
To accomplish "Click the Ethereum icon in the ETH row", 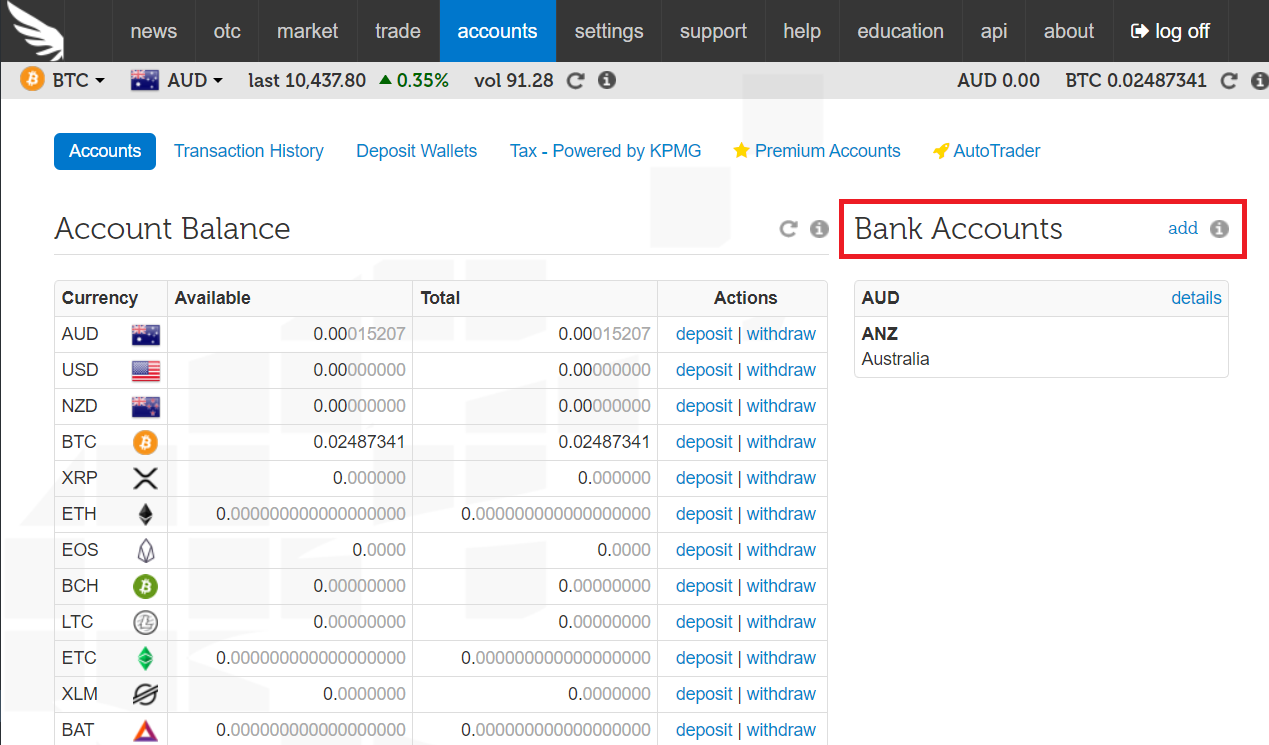I will click(145, 514).
